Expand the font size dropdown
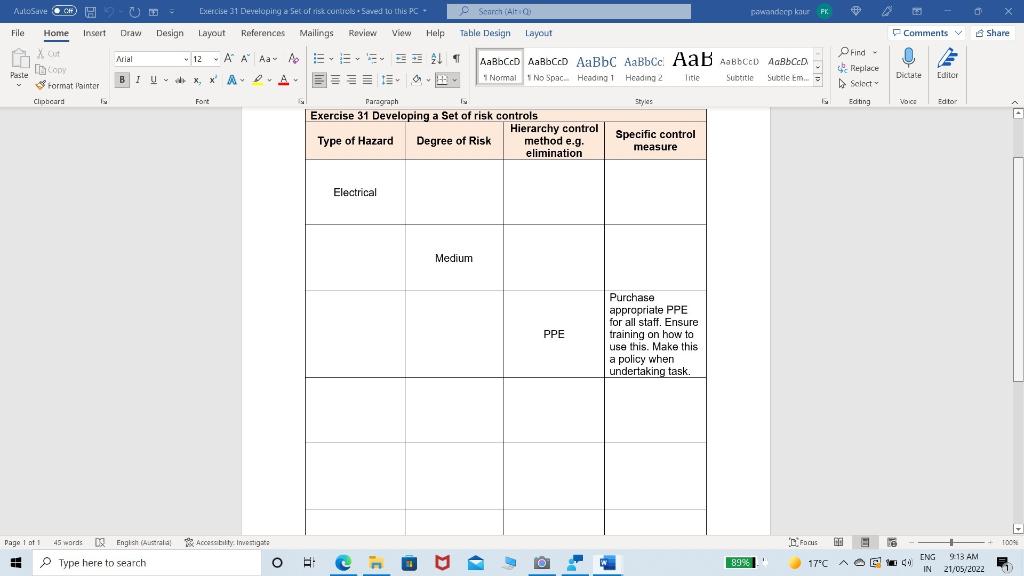The height and width of the screenshot is (576, 1024). pos(216,58)
